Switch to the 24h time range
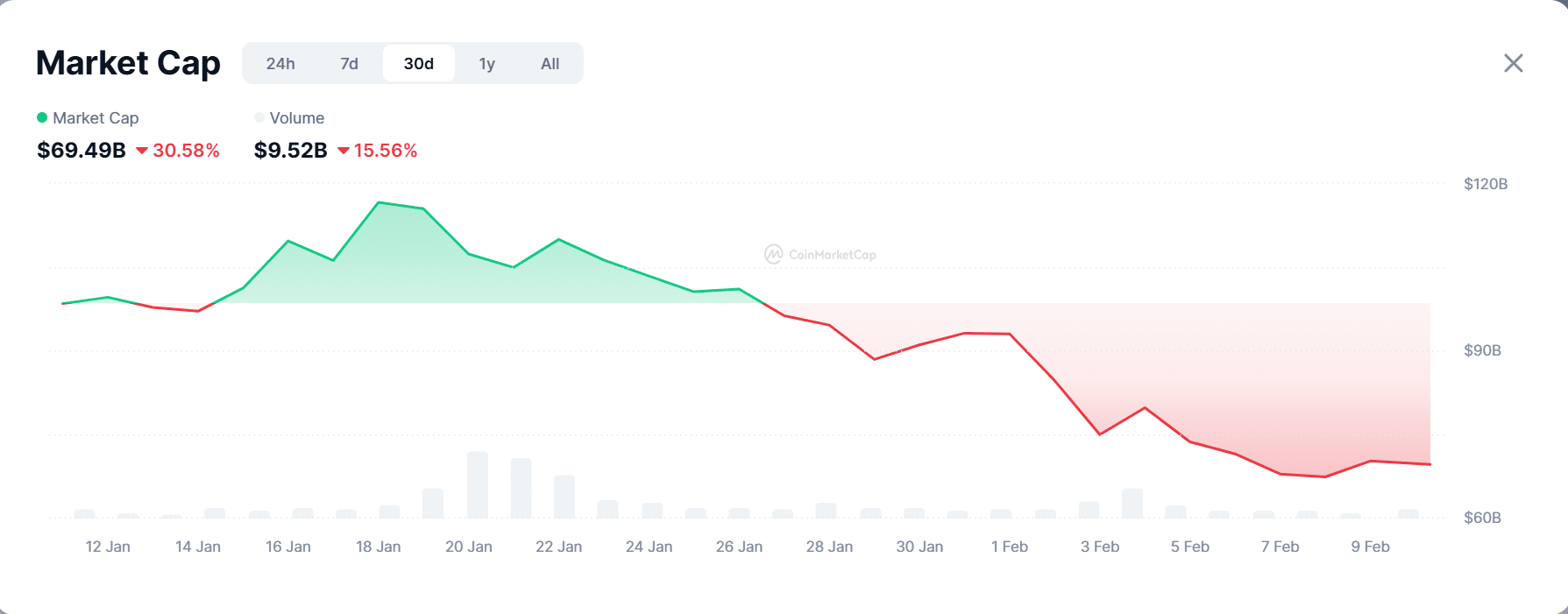Image resolution: width=1568 pixels, height=614 pixels. (x=280, y=64)
